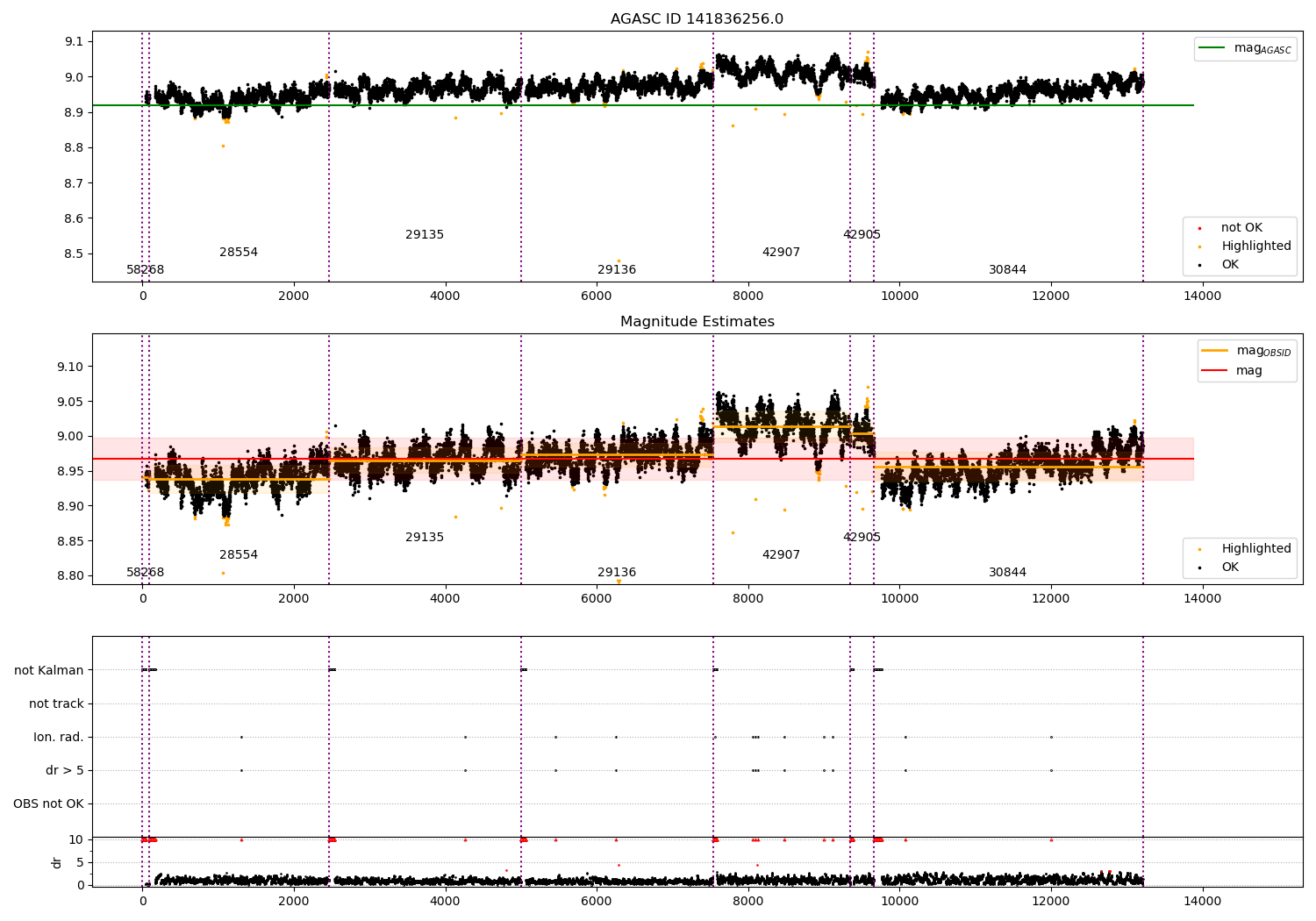Select the 9.05 y-axis tick label
Viewport: 1316px width, 921px height.
(x=70, y=402)
